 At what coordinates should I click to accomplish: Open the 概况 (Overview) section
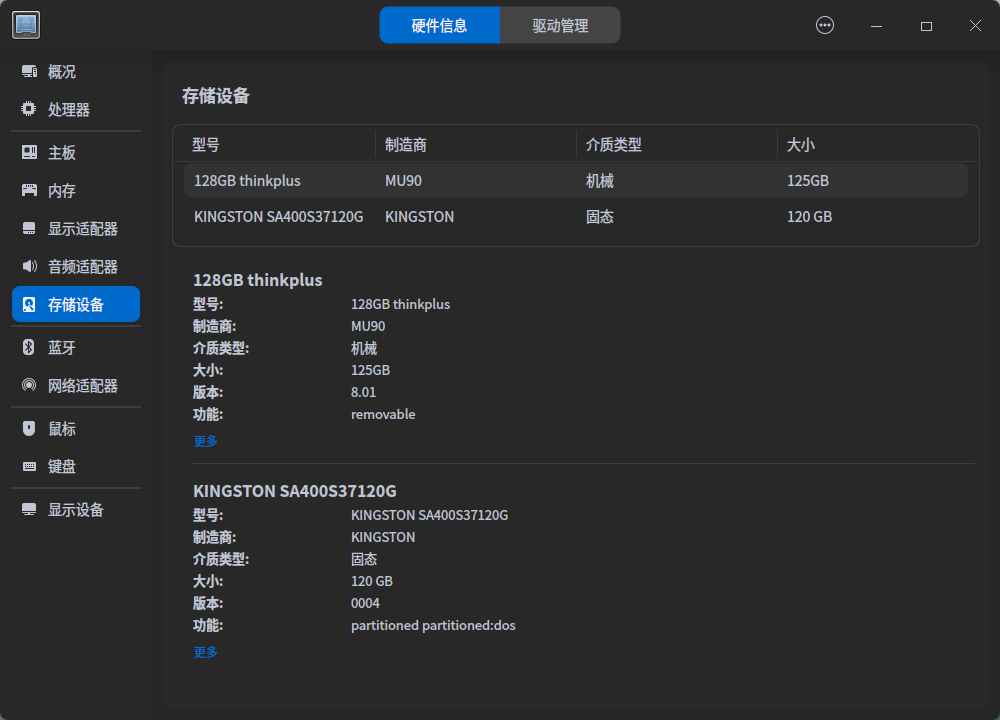pos(62,71)
